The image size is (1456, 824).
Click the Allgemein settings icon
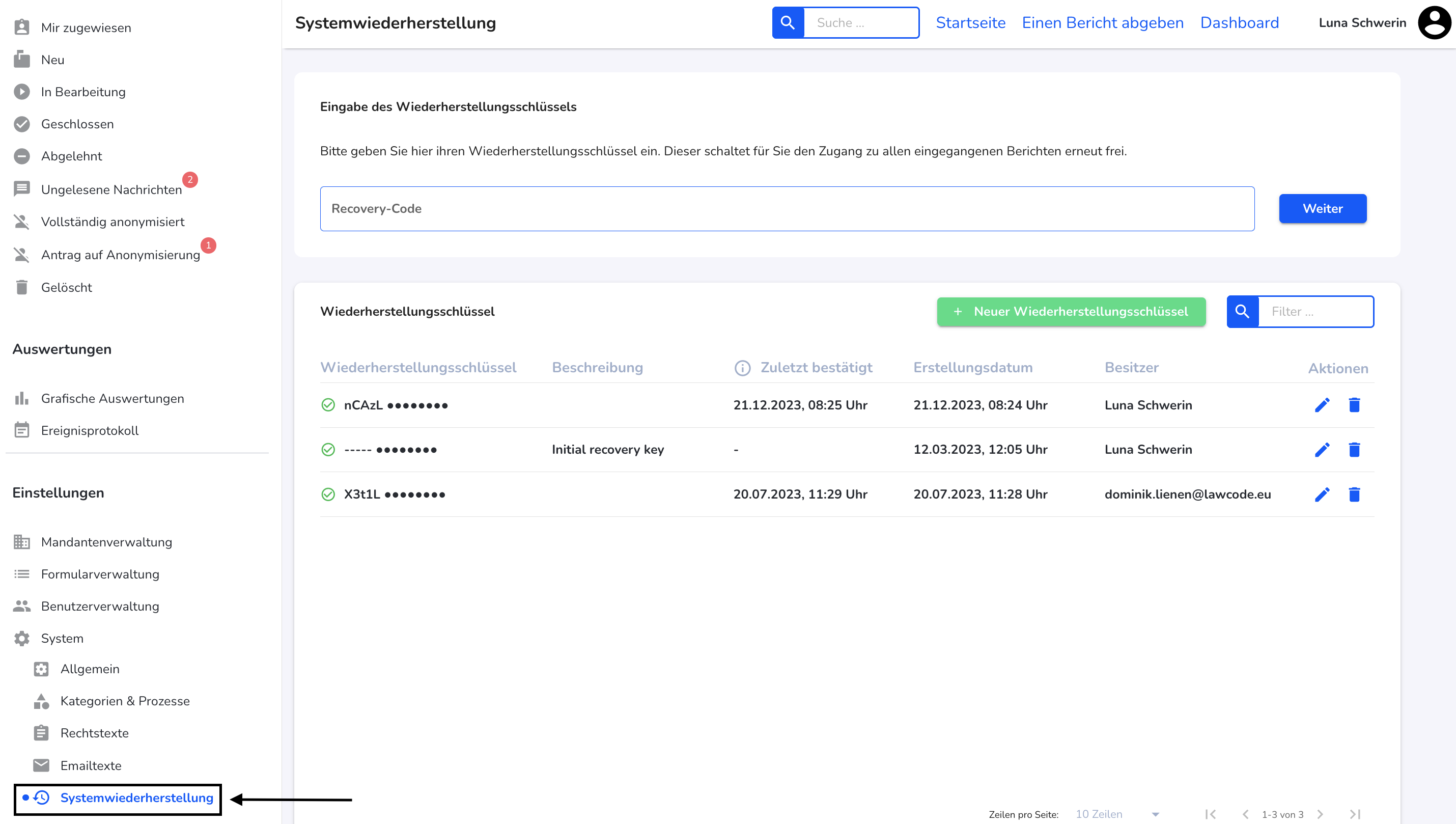click(x=41, y=669)
